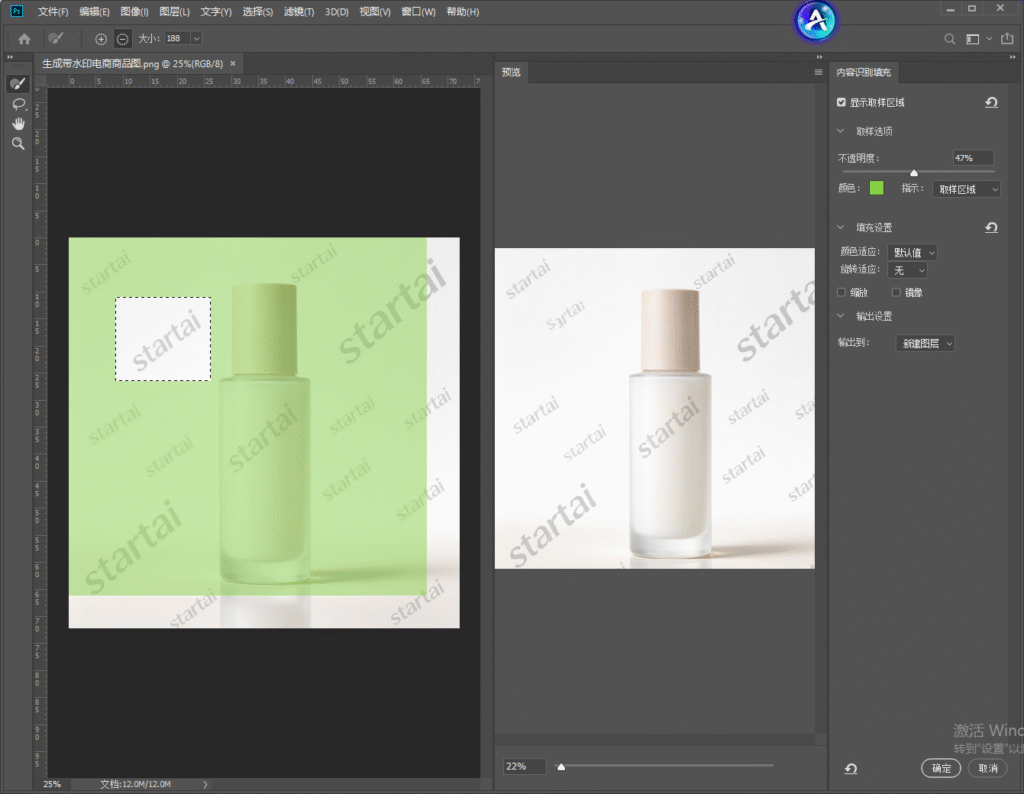Open the 指示 dropdown showing 取样区域
Viewport: 1024px width, 794px height.
pos(966,189)
